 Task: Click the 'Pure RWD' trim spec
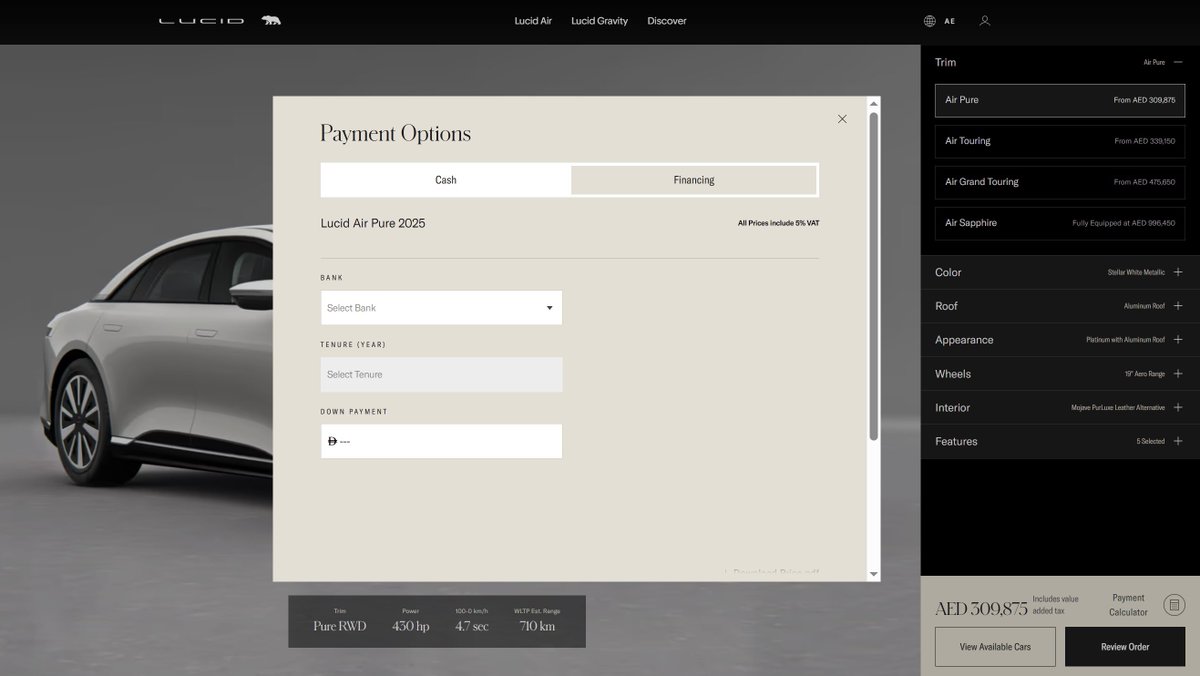[x=340, y=626]
